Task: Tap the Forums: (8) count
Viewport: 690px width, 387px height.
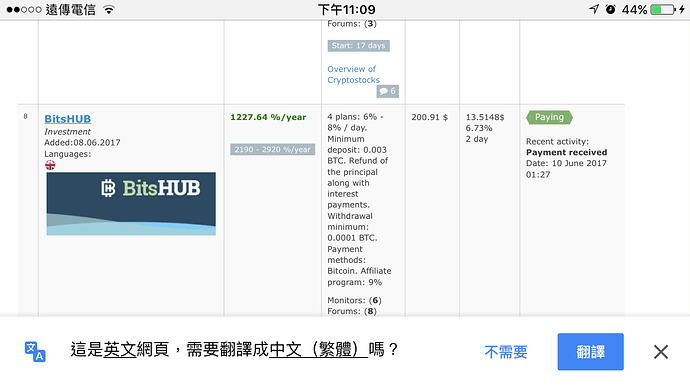Action: pyautogui.click(x=352, y=311)
